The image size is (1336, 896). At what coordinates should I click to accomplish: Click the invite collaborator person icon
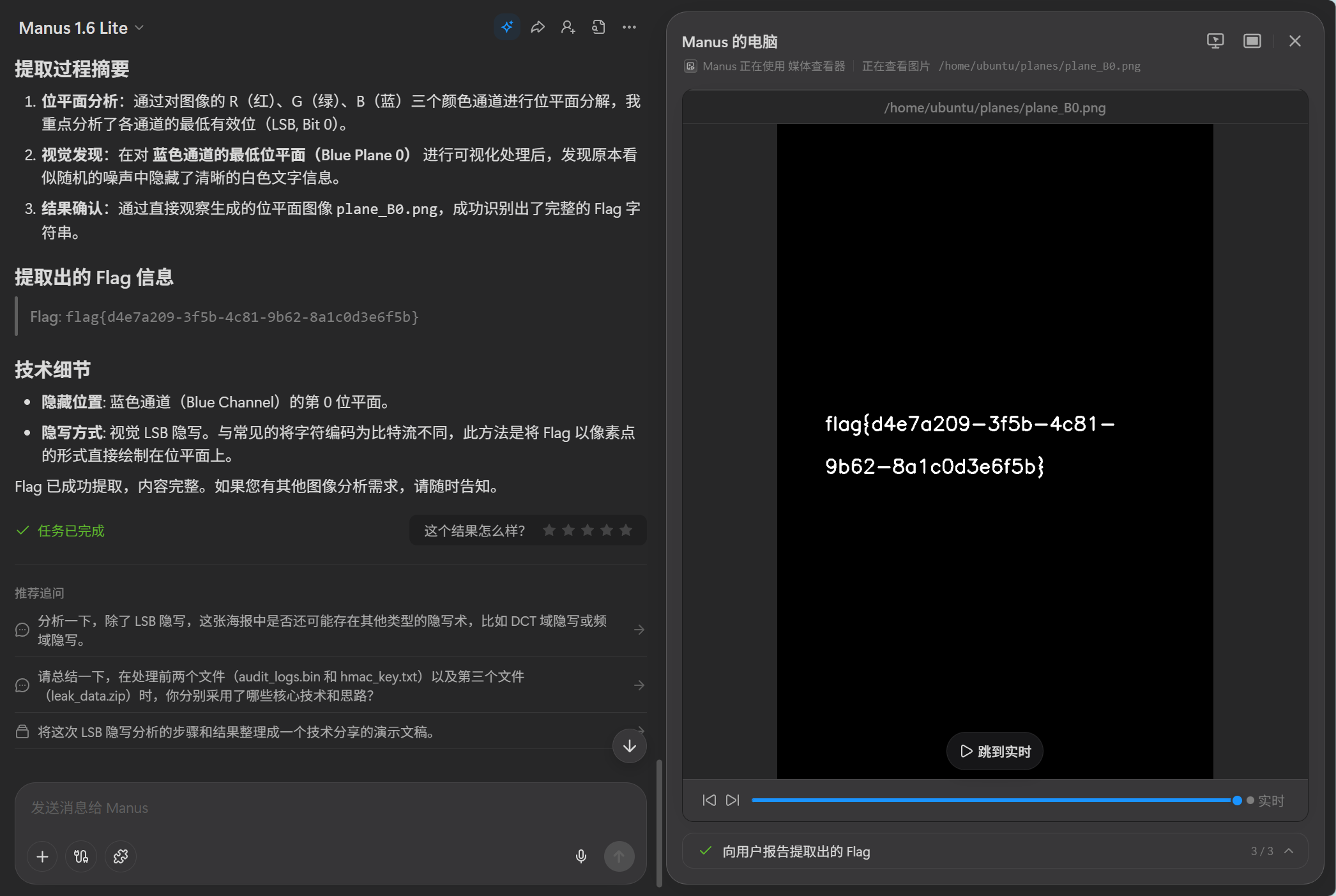[568, 27]
